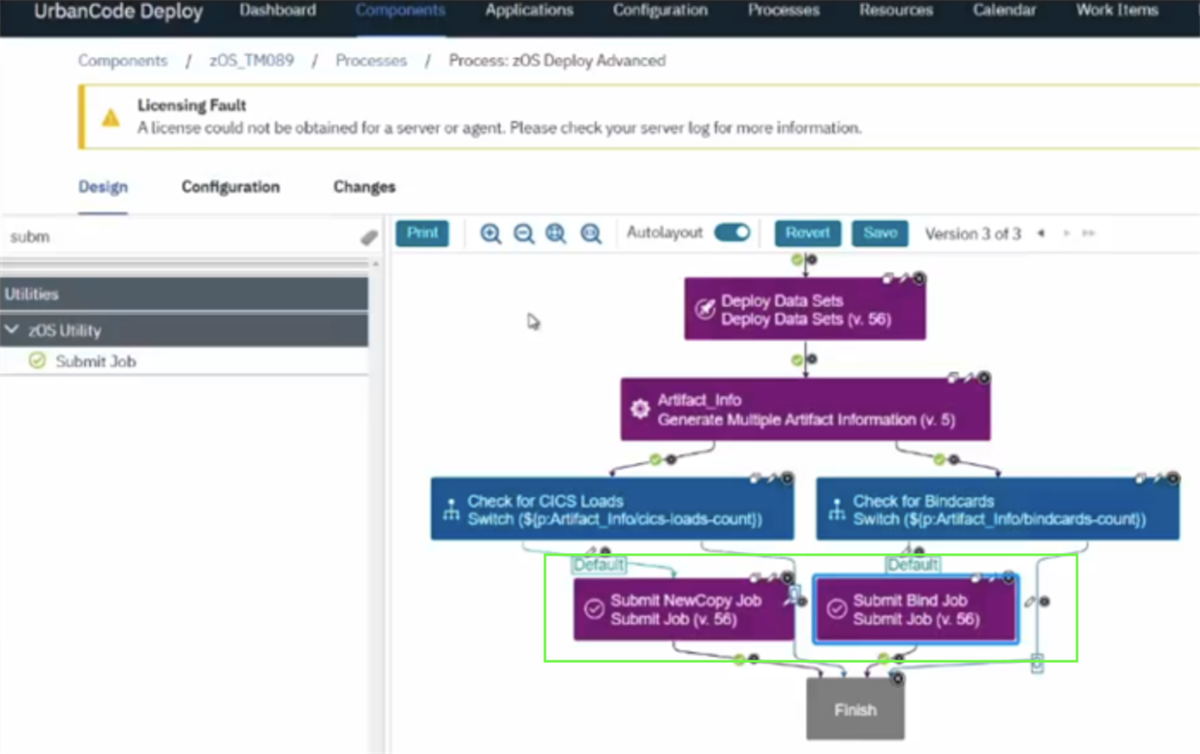Switch to the Changes tab

(363, 186)
